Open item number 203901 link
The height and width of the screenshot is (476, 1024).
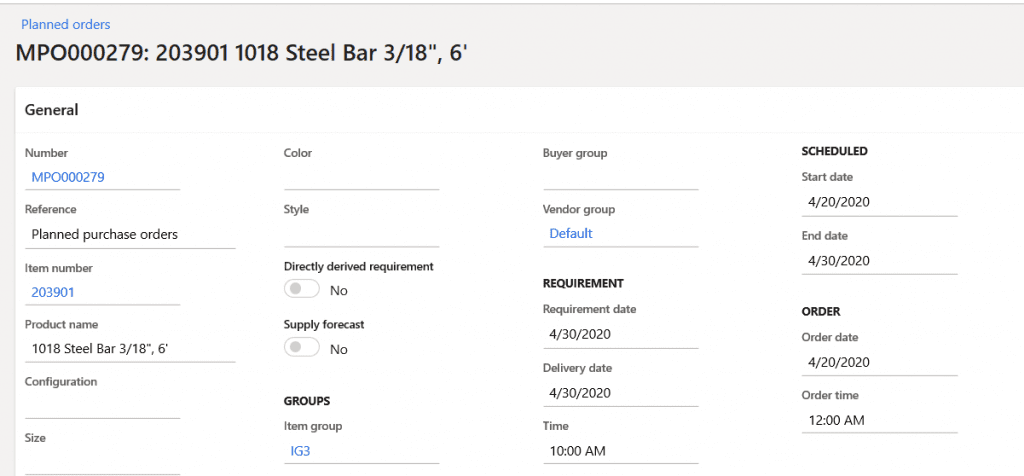click(x=53, y=292)
